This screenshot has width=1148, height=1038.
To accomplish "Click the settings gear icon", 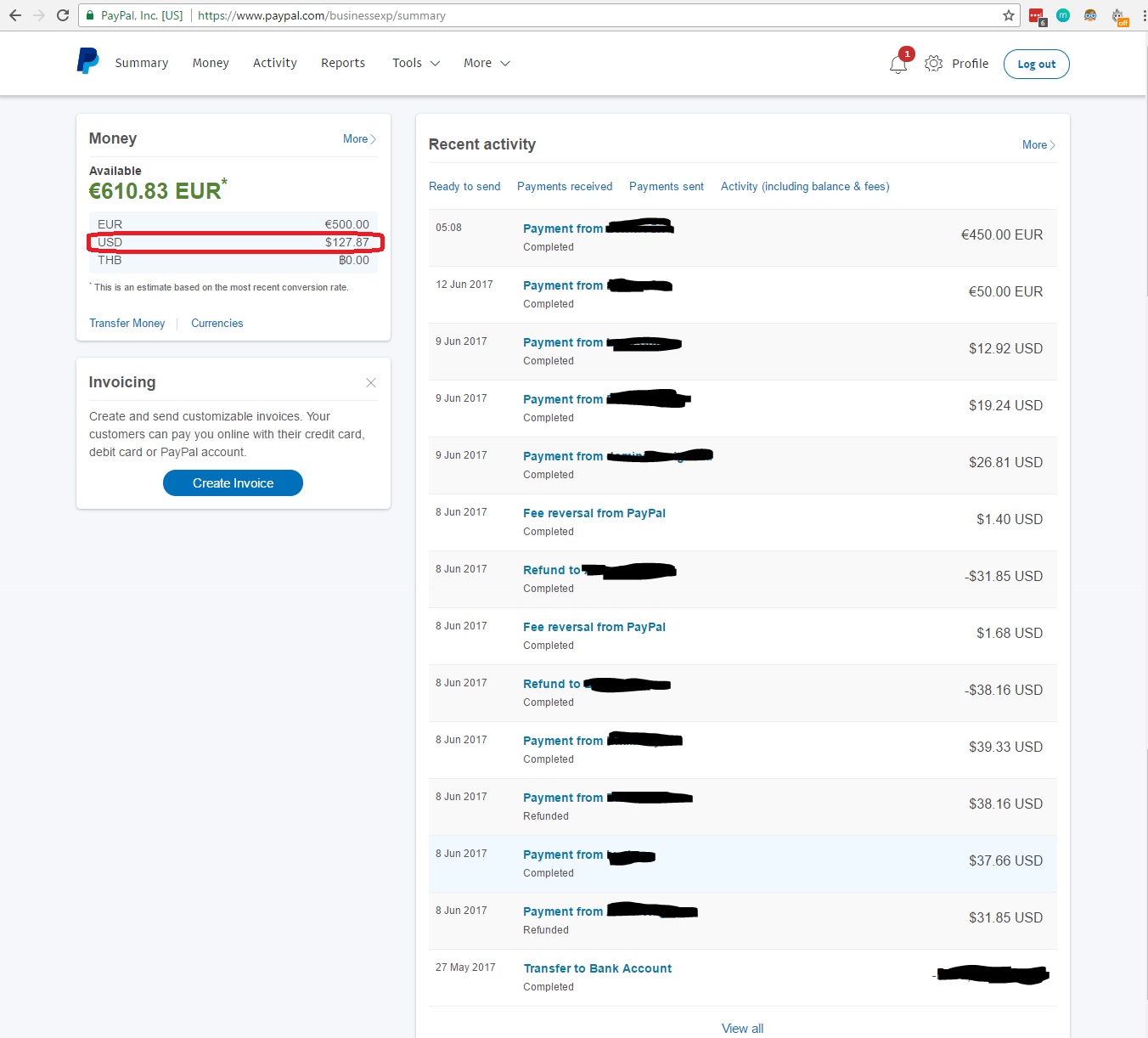I will (934, 64).
